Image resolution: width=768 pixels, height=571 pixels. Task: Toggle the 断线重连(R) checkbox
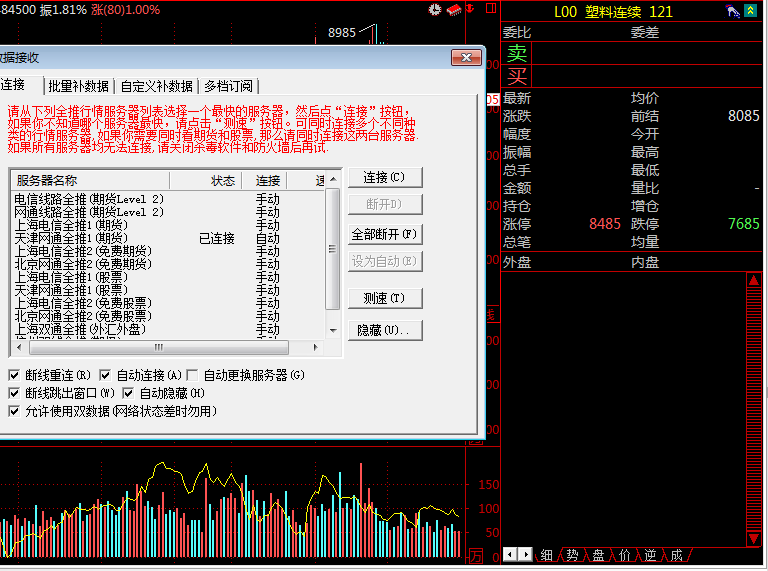[x=14, y=375]
